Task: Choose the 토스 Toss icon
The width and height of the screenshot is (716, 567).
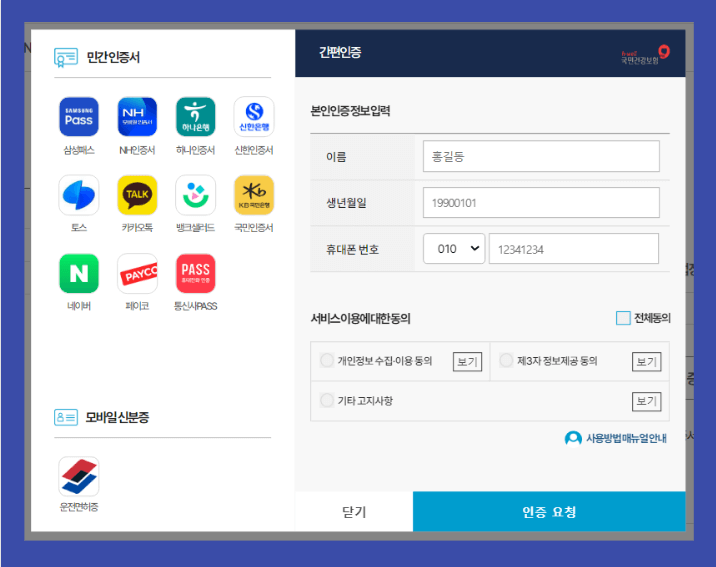Action: click(x=79, y=195)
